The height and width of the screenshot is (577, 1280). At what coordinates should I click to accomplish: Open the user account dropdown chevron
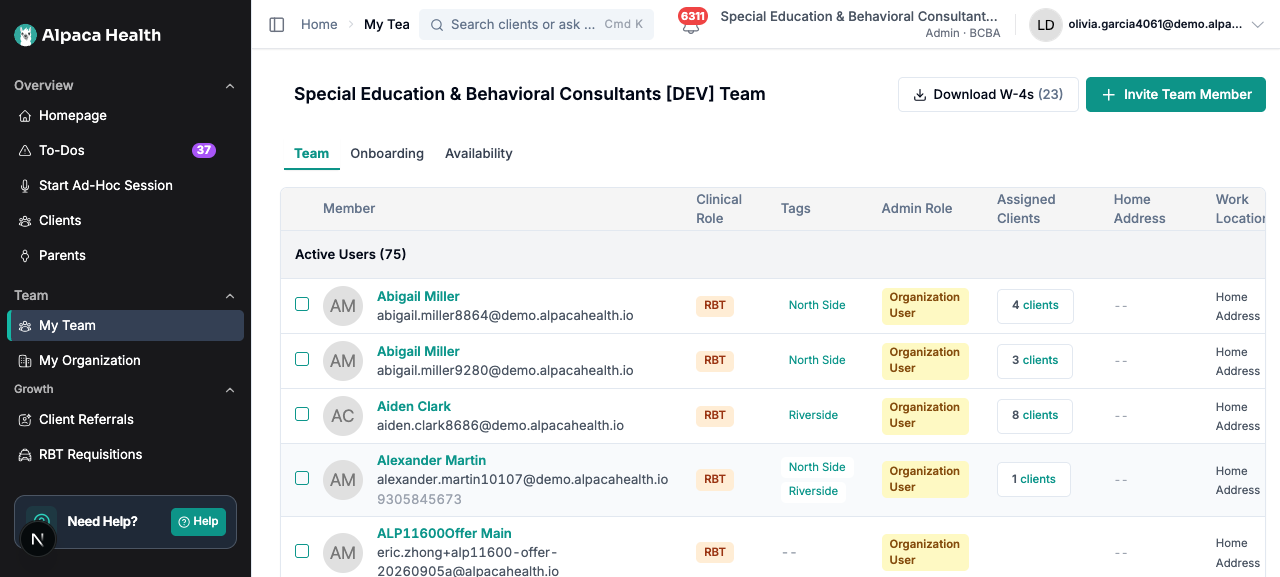(x=1258, y=25)
